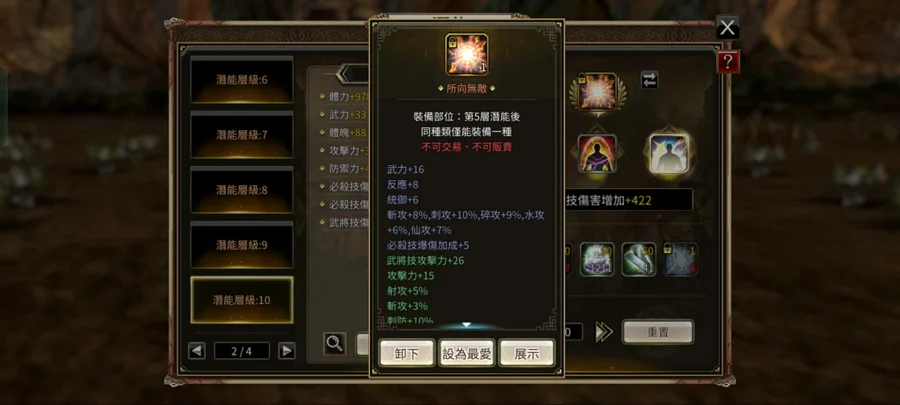
Task: Select the locked gray item icon
Action: (681, 259)
